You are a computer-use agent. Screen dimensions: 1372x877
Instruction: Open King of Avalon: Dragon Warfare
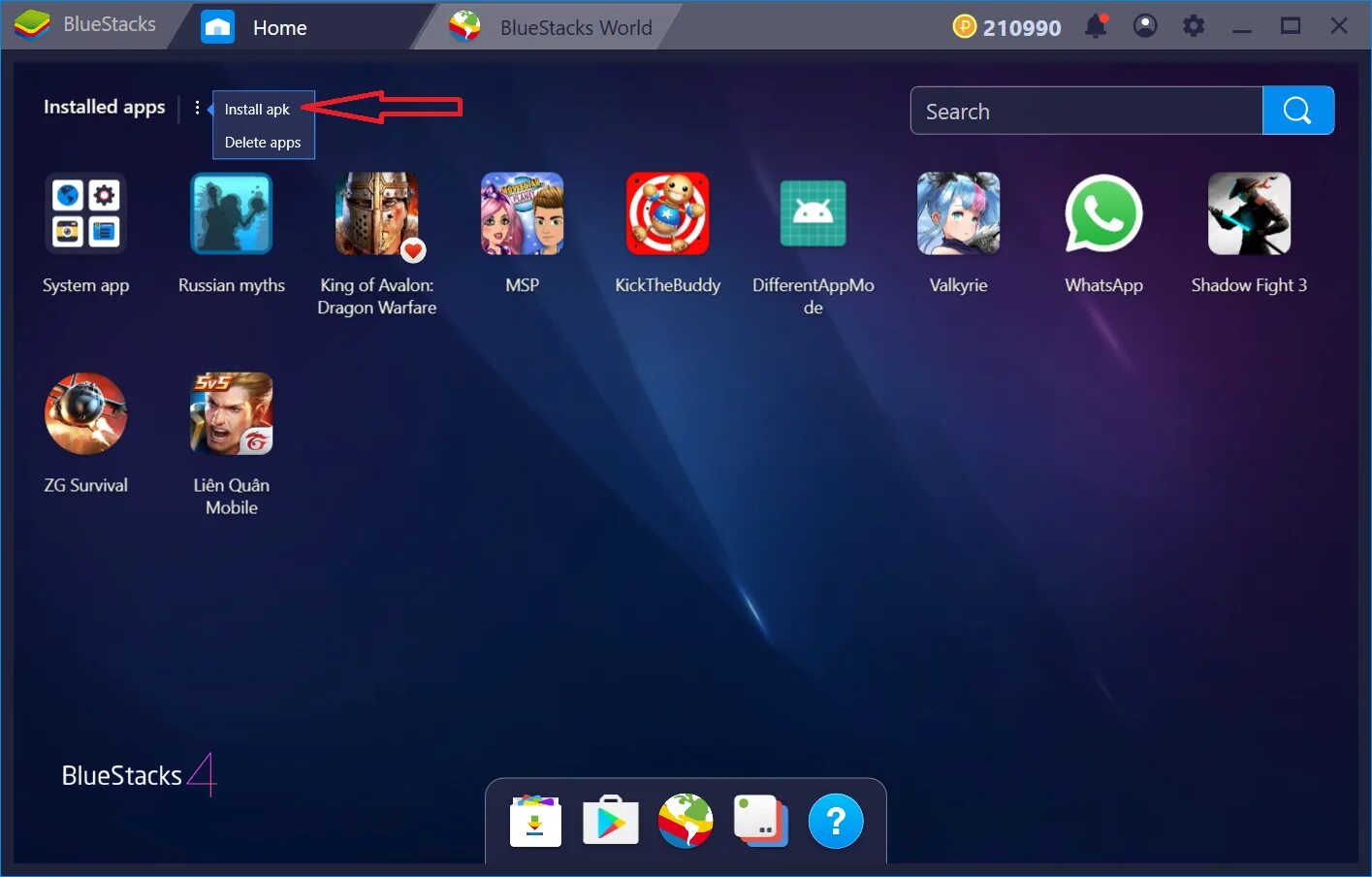[x=376, y=213]
